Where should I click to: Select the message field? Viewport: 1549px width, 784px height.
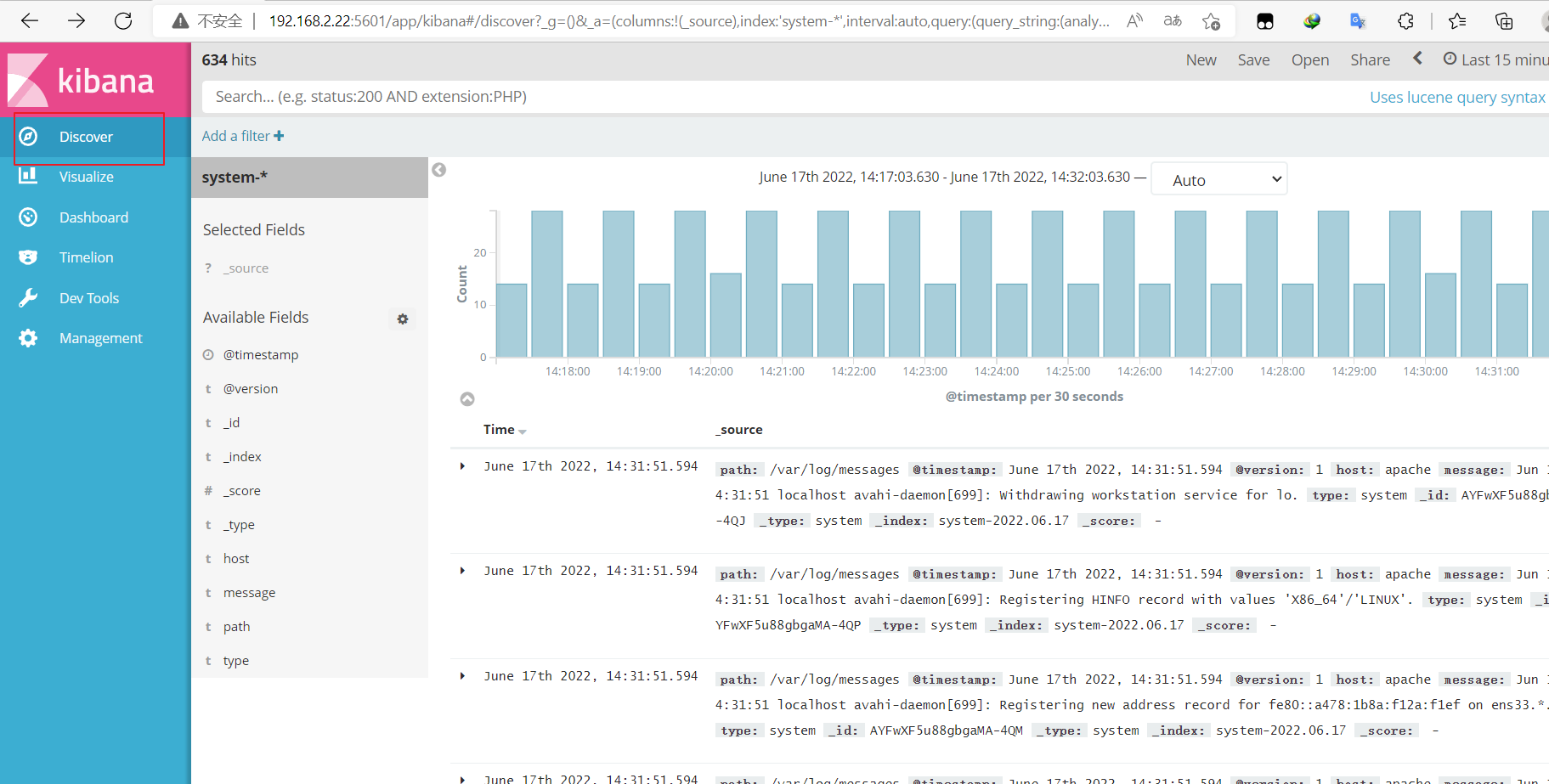click(249, 593)
